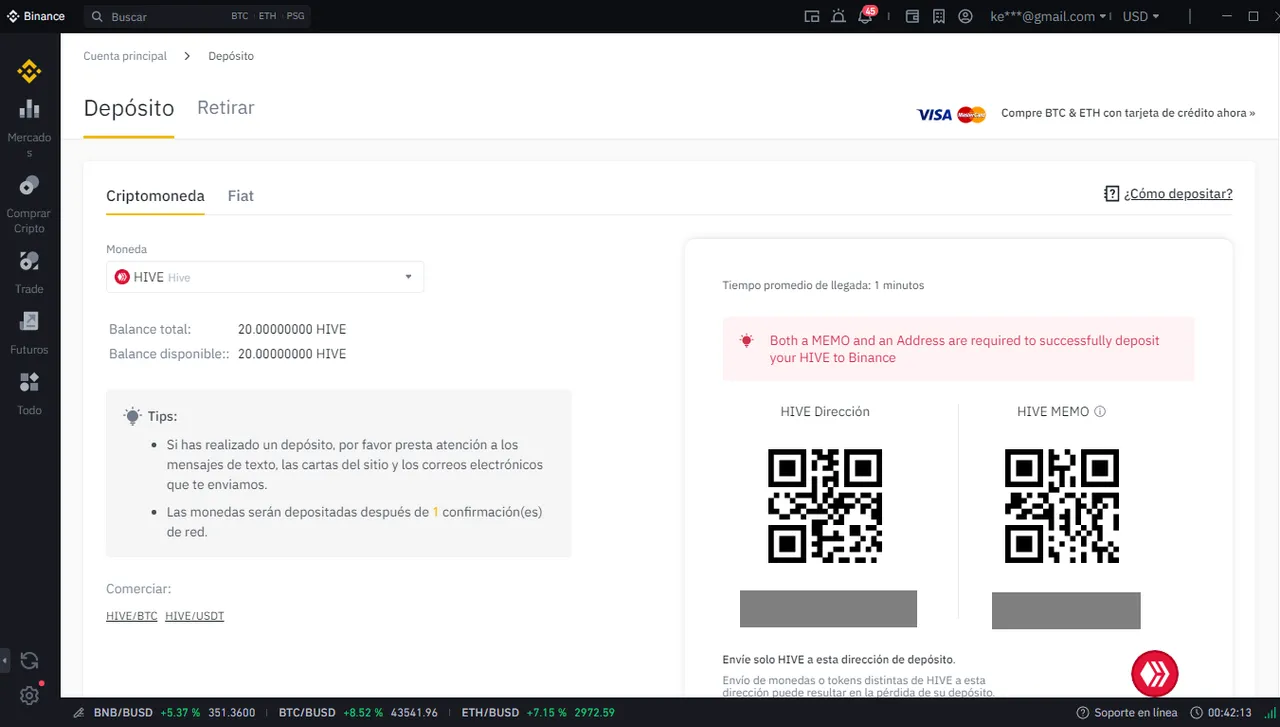Open the wallet icon in top bar
The height and width of the screenshot is (727, 1280).
912,16
